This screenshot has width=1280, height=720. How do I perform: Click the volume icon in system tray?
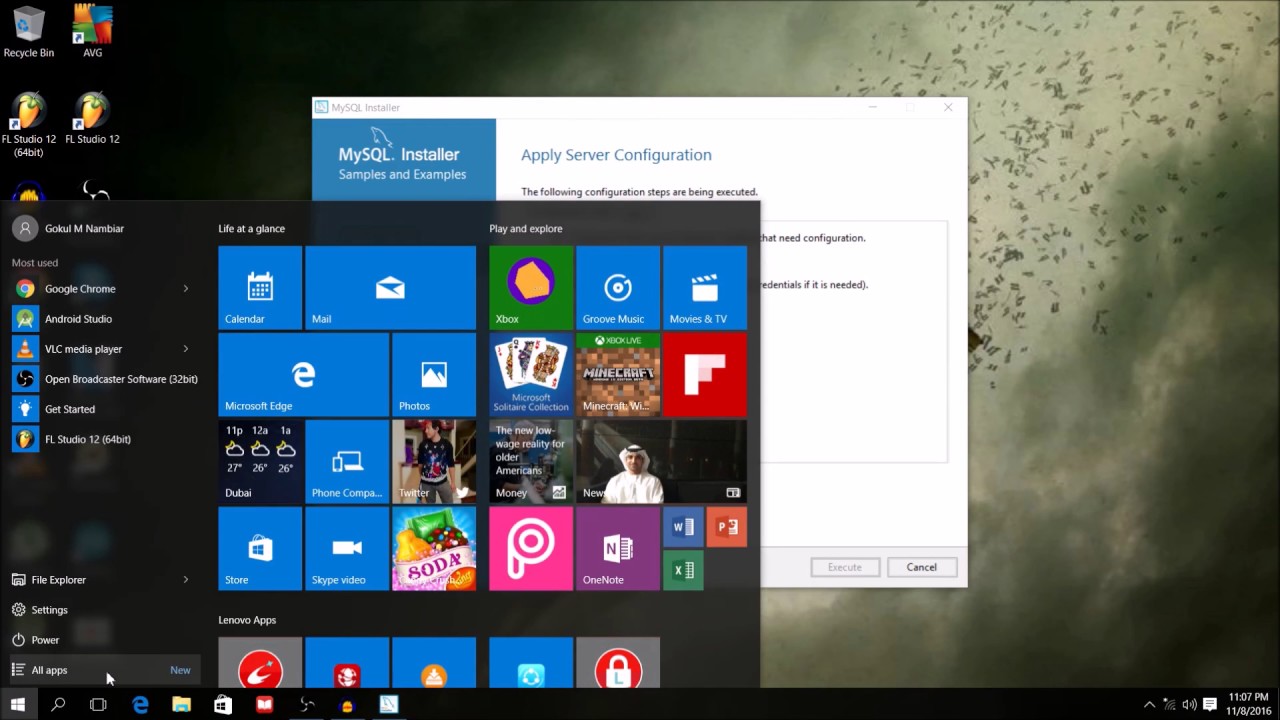pyautogui.click(x=1189, y=704)
